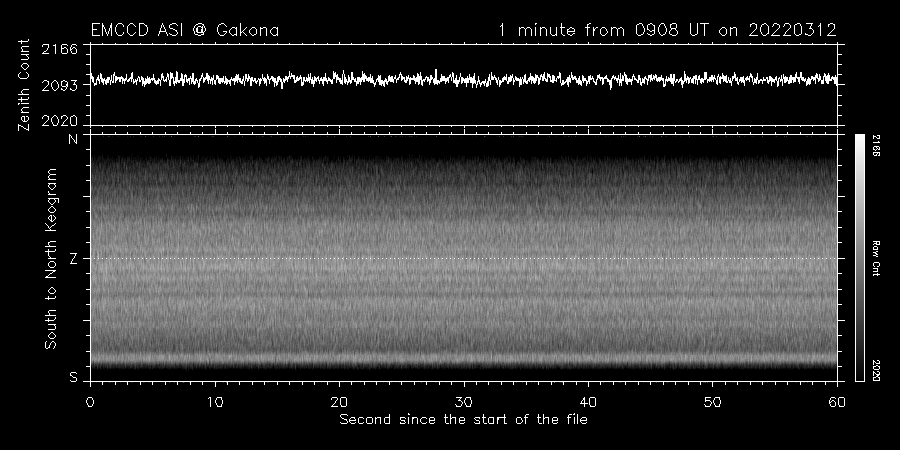Click the title 'EMCCD ASI @ Gakona'
Image resolution: width=900 pixels, height=450 pixels.
point(185,30)
